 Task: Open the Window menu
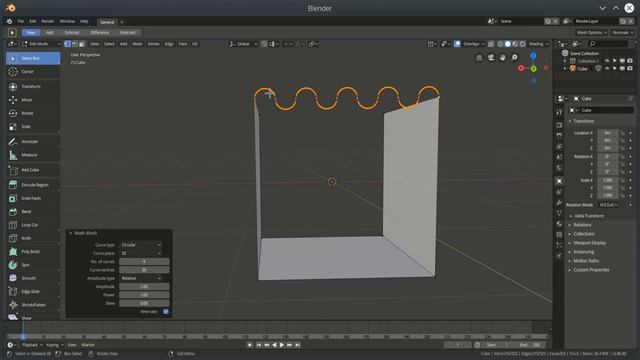[67, 21]
